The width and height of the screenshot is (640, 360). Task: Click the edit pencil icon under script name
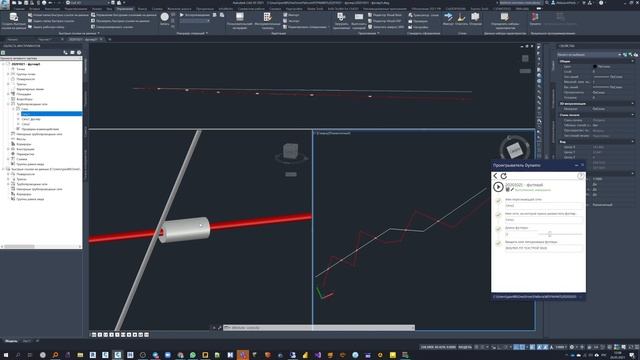(x=512, y=190)
